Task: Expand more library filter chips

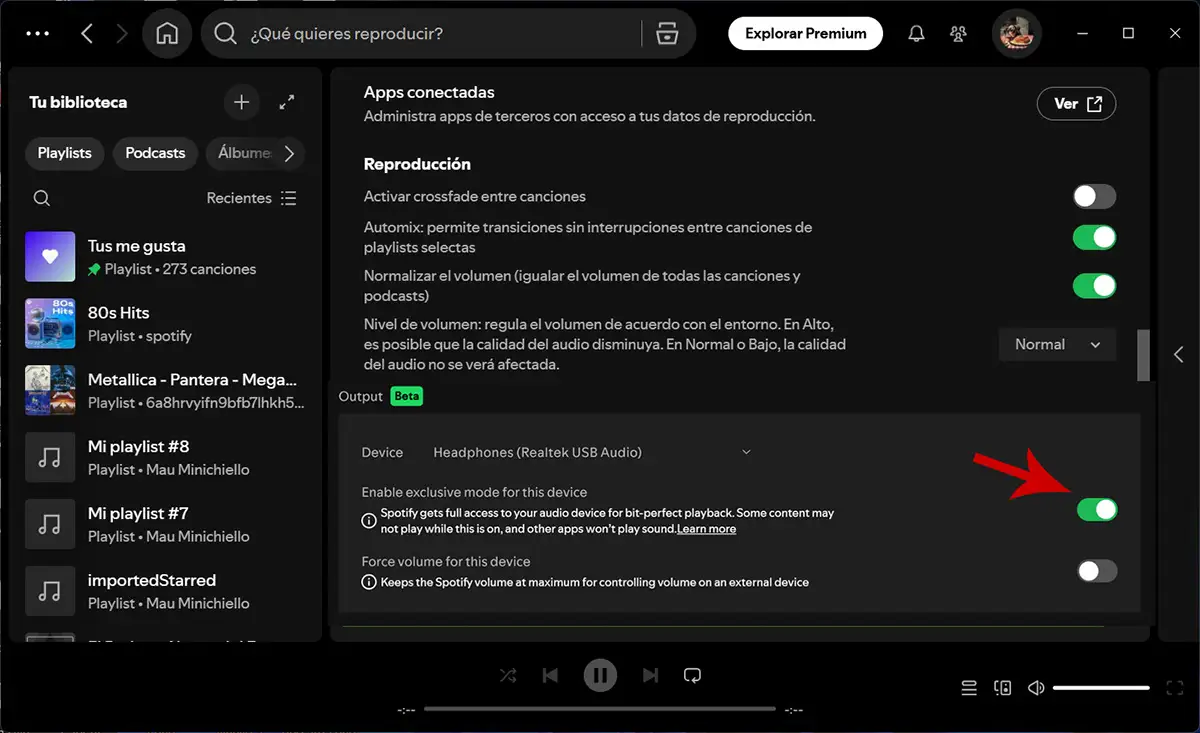Action: [289, 153]
